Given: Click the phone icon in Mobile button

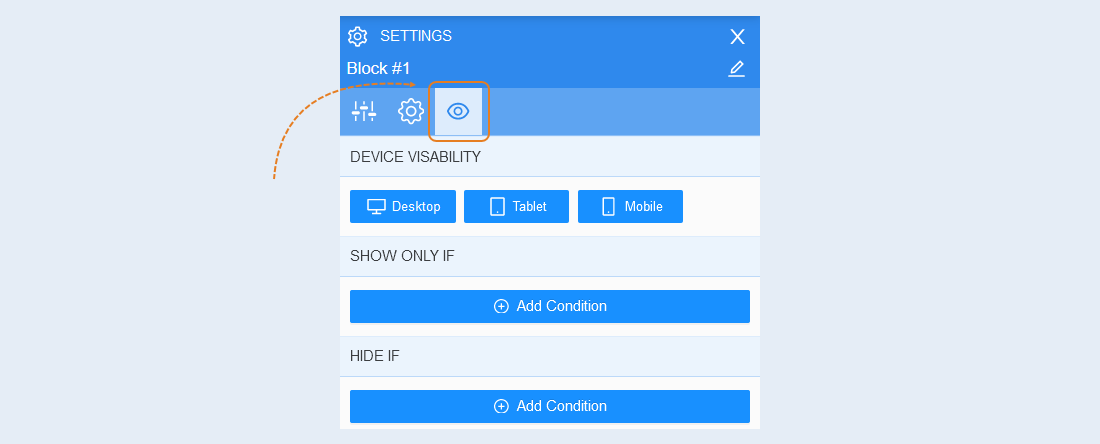Looking at the screenshot, I should click(608, 206).
